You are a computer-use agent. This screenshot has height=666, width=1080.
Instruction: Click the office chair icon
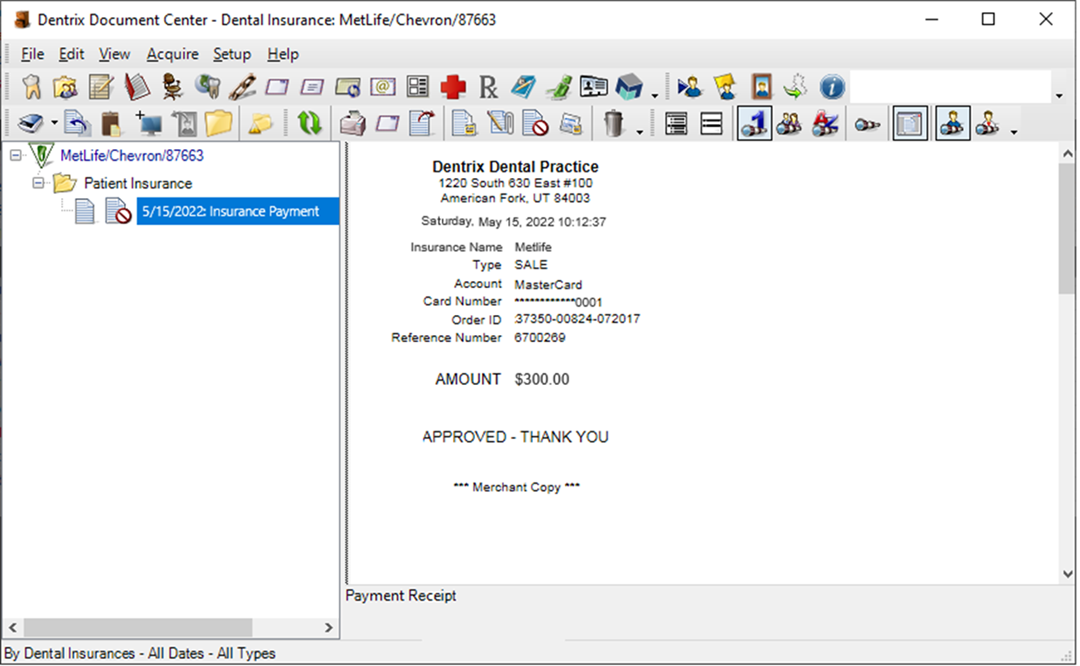coord(172,87)
